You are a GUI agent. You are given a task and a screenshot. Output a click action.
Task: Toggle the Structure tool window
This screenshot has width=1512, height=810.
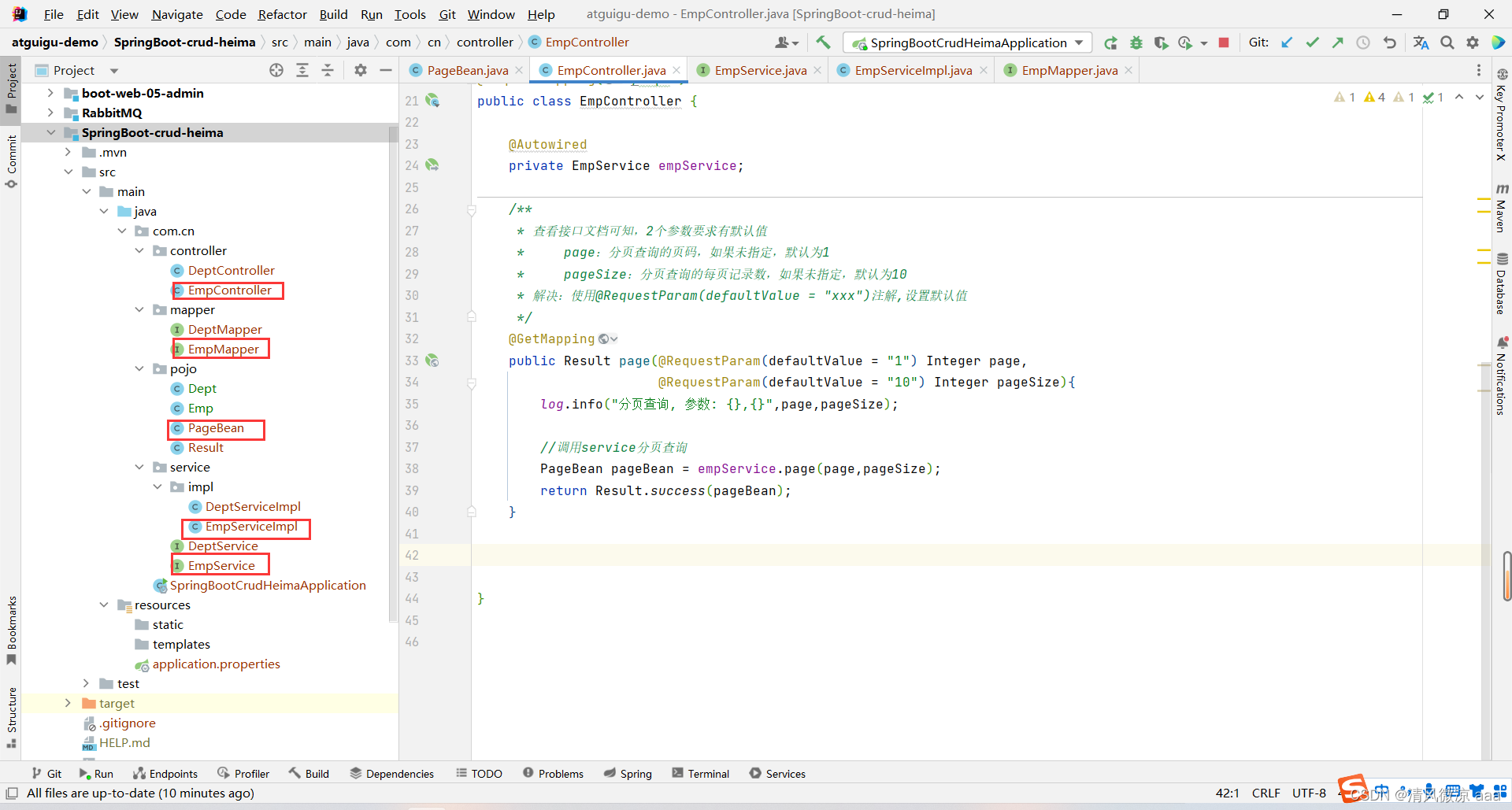11,716
